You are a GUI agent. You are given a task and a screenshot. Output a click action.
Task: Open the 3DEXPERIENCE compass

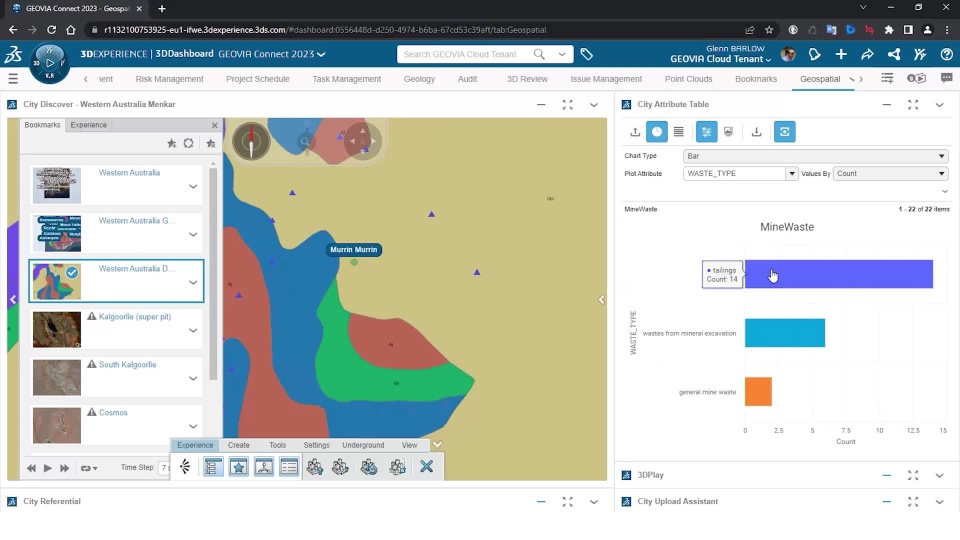pos(50,63)
